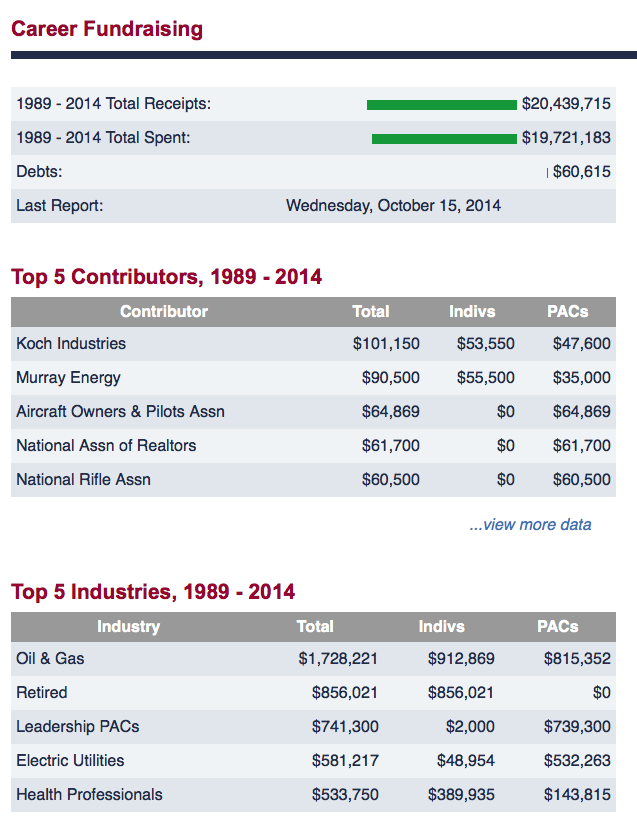Screen dimensions: 637x826
Task: Select the Koch Industries contributor row
Action: coord(313,343)
